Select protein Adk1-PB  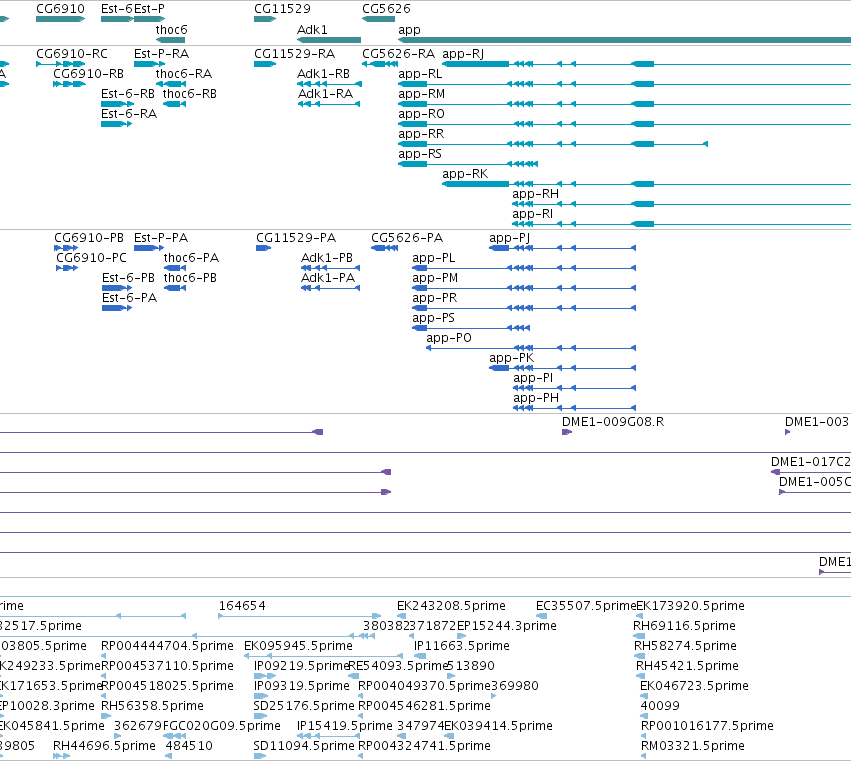tap(331, 268)
